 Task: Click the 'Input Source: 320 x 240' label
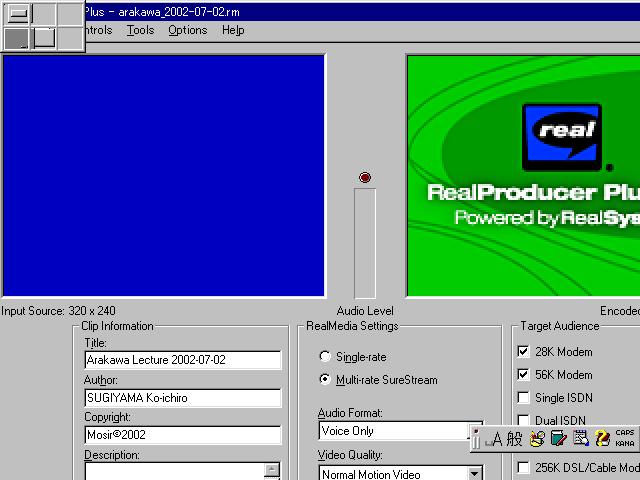58,311
